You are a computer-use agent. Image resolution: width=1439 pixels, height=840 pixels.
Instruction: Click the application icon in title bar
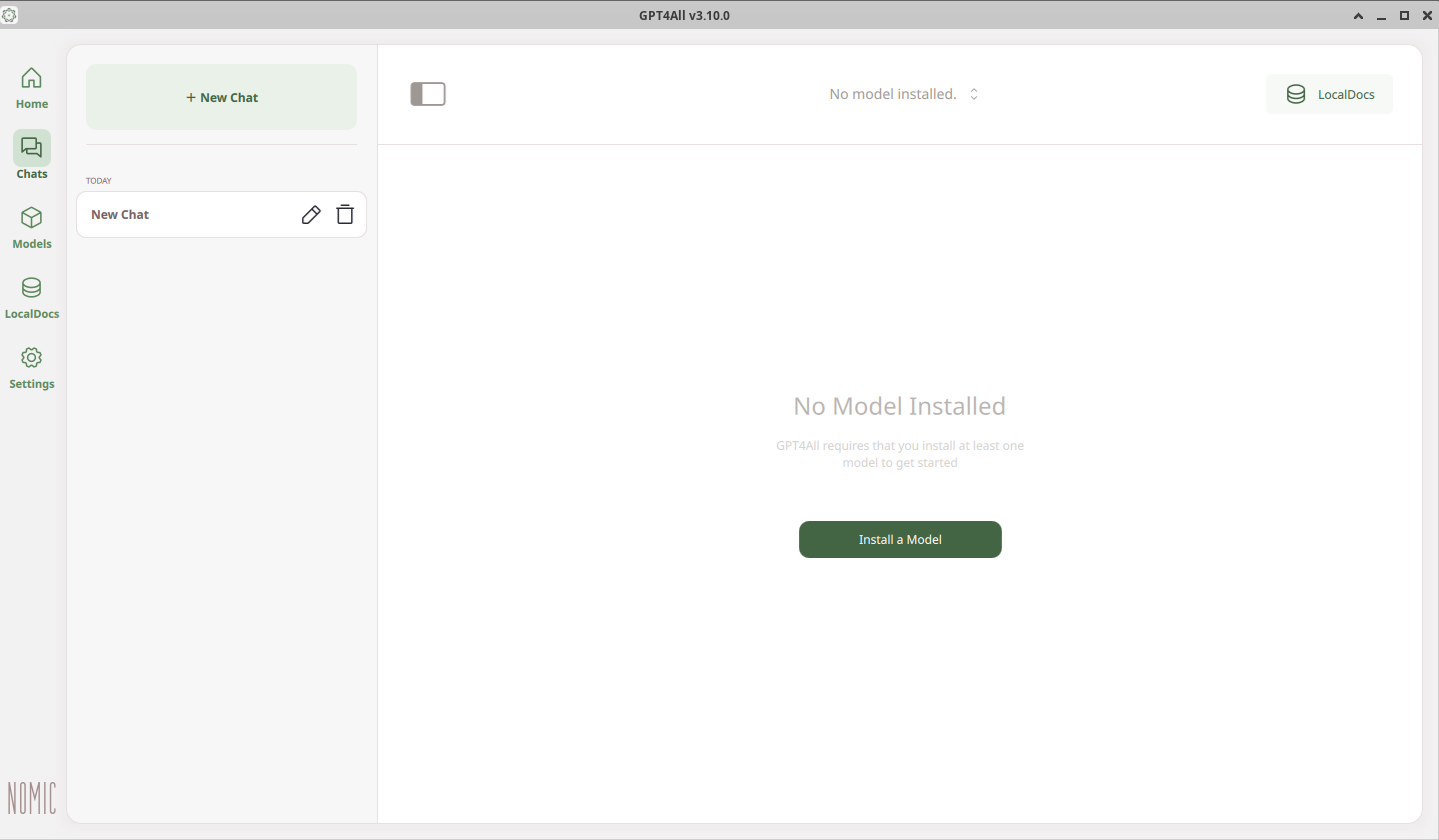[x=9, y=15]
